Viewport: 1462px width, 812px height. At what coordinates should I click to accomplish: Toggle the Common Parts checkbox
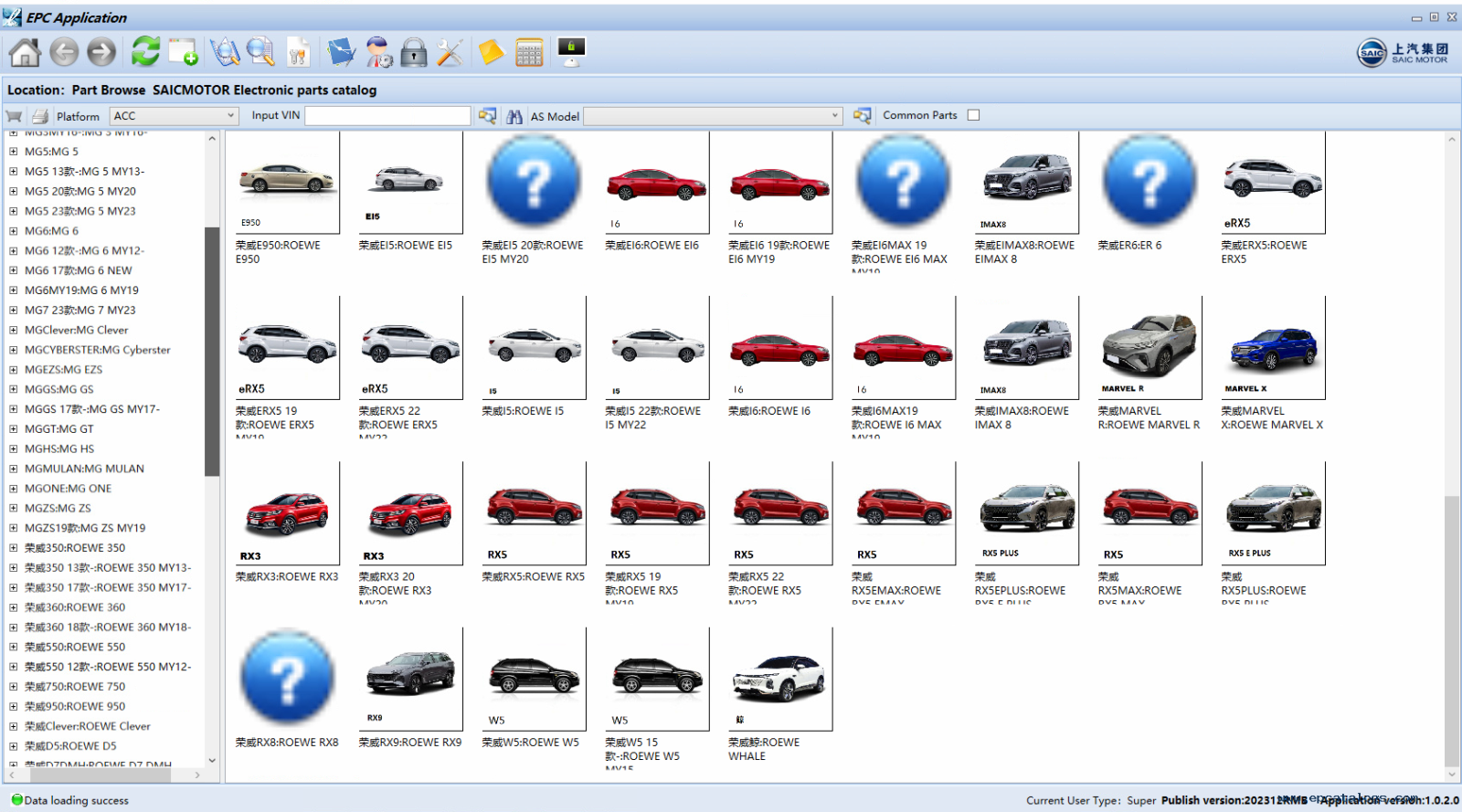(x=973, y=115)
